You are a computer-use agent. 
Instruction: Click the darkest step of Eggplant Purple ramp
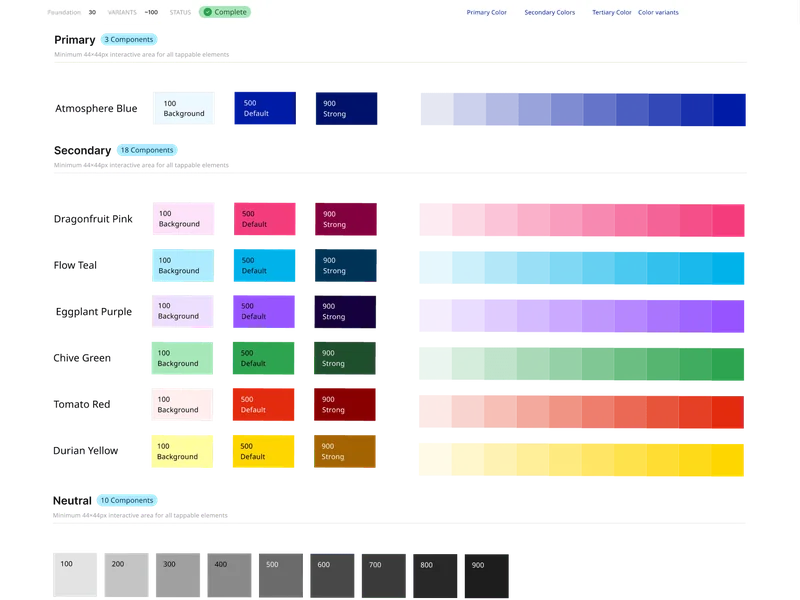point(728,316)
